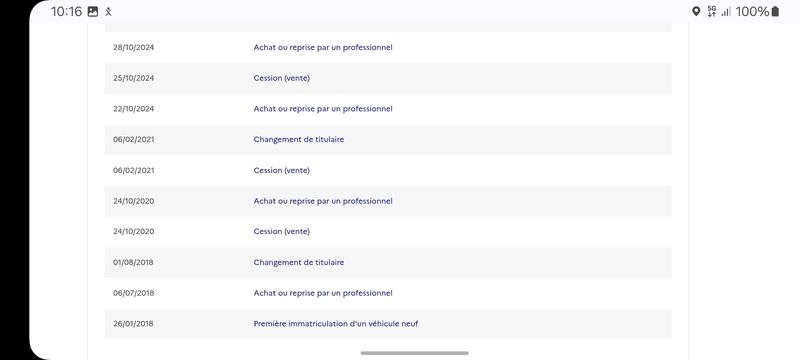
Task: Select the Cession (vente) entry dated 06/02/2021
Action: click(x=388, y=170)
